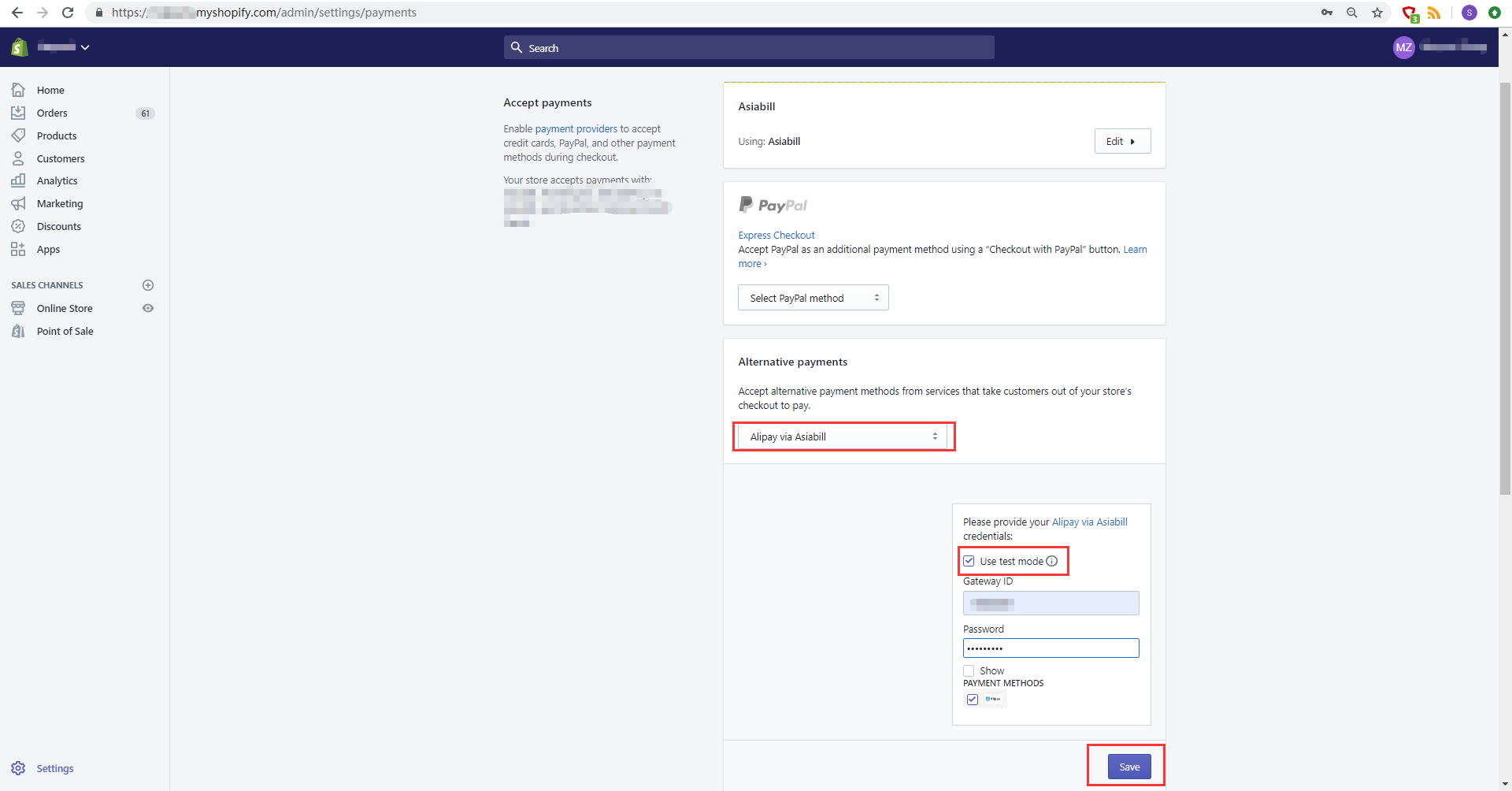This screenshot has height=791, width=1512.
Task: Open the purple Chrome profile avatar
Action: click(x=1469, y=13)
